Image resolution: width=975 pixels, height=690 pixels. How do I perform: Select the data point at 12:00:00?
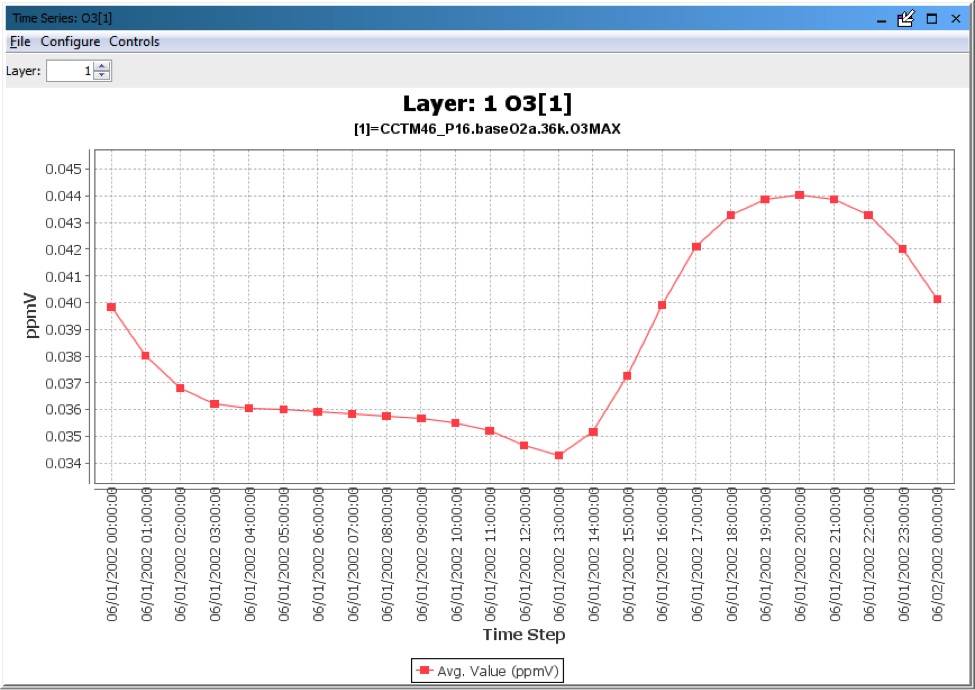pos(524,445)
